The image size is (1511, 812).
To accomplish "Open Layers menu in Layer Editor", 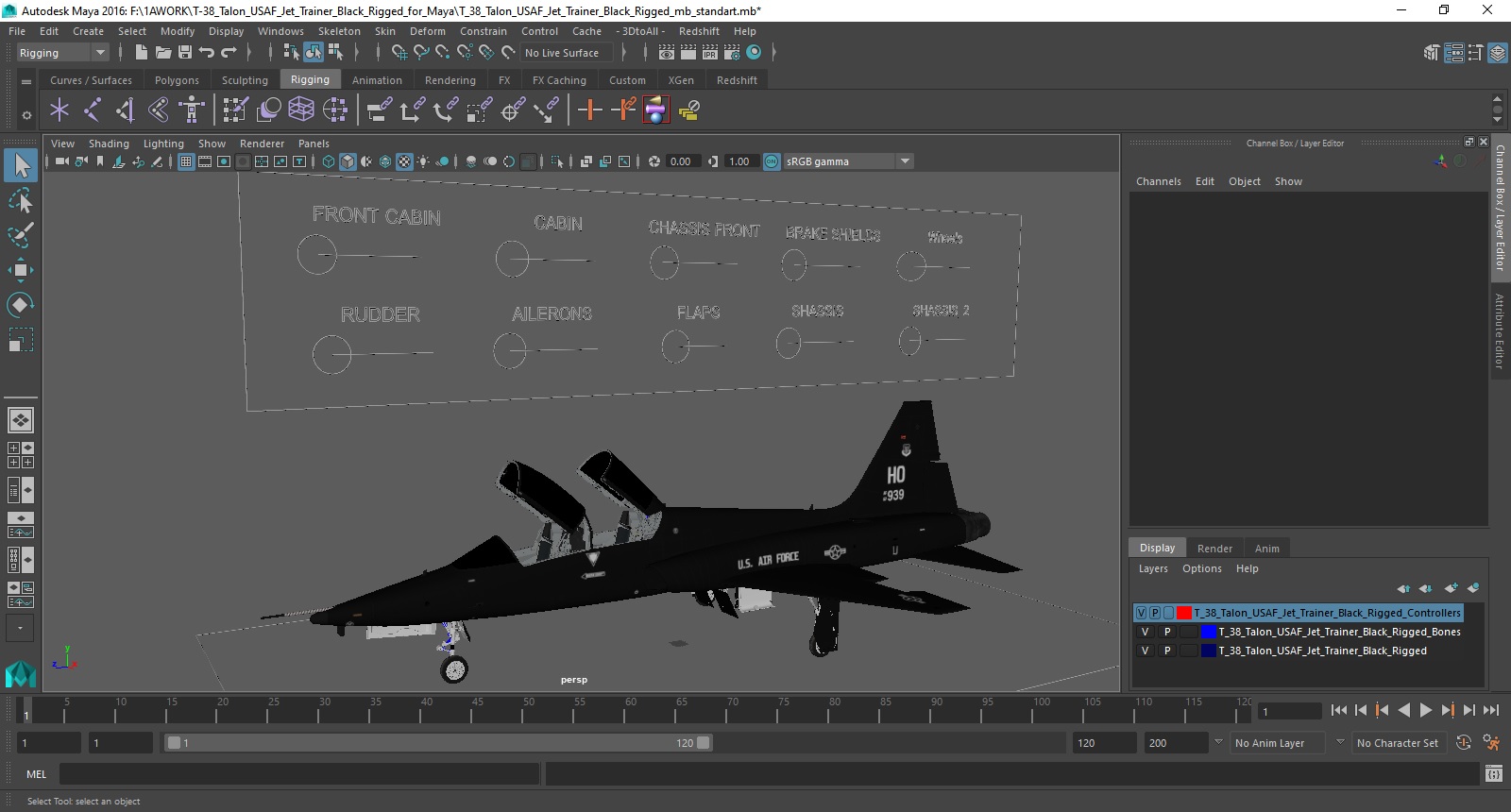I will [x=1153, y=568].
